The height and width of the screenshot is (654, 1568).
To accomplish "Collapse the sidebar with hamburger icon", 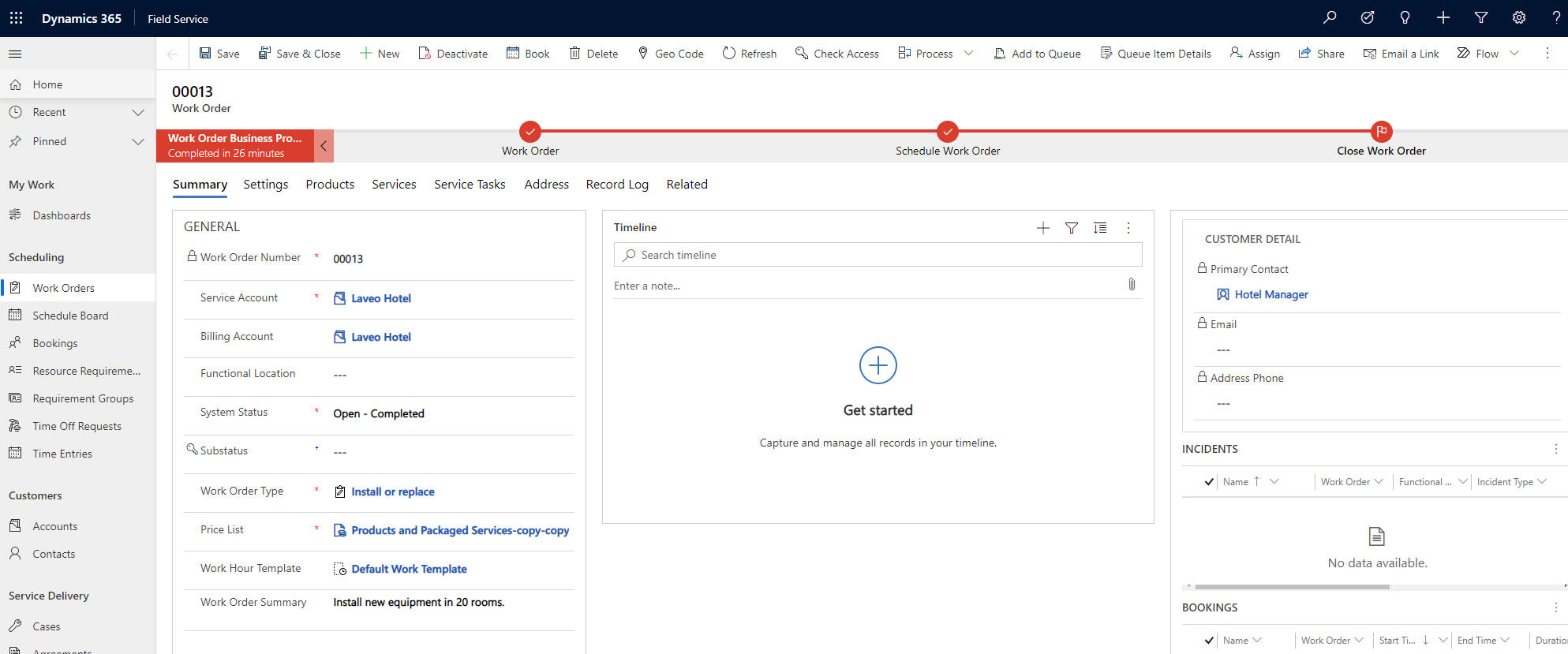I will [x=15, y=54].
